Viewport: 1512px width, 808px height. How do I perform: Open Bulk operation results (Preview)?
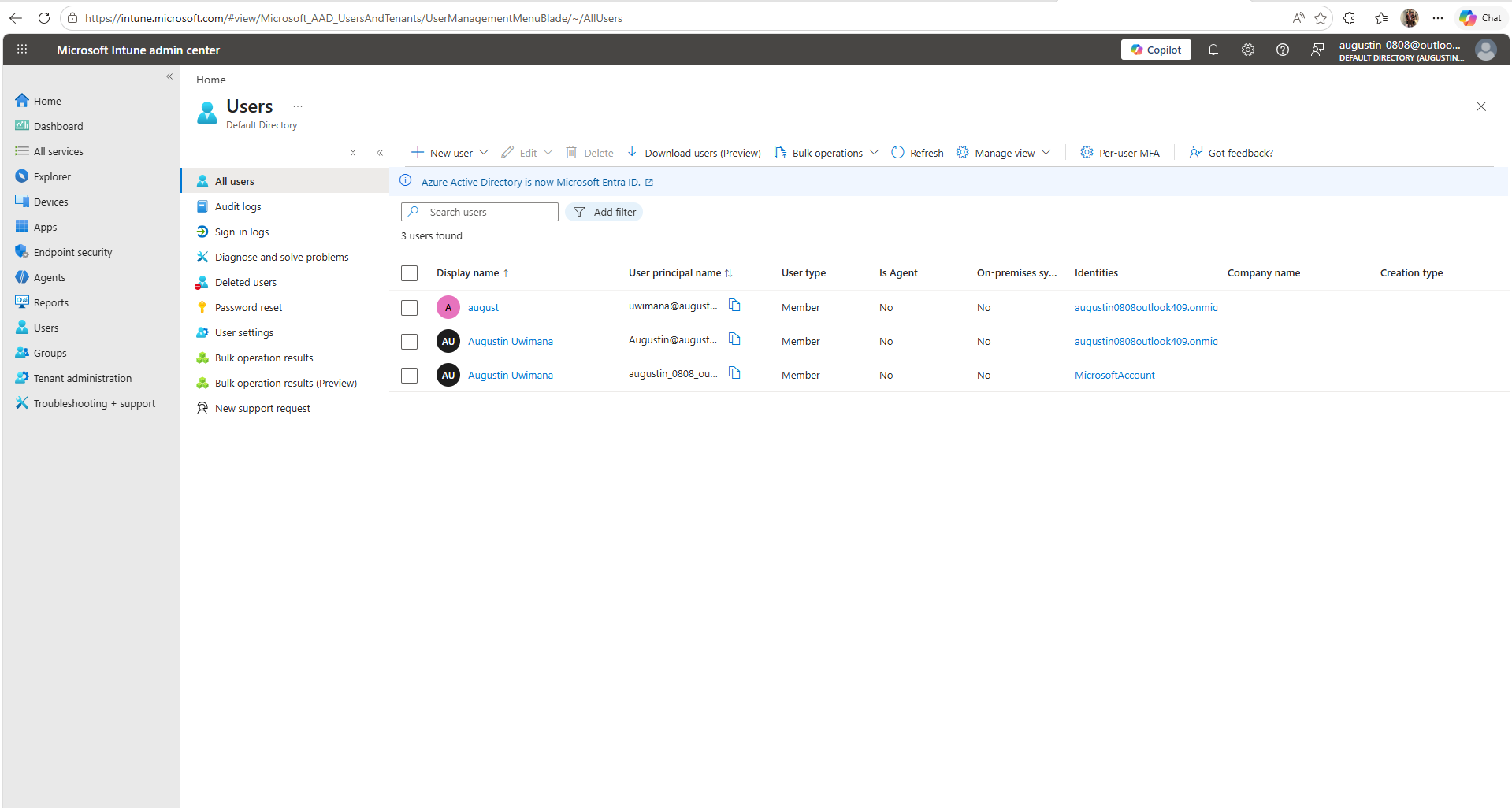pos(285,383)
